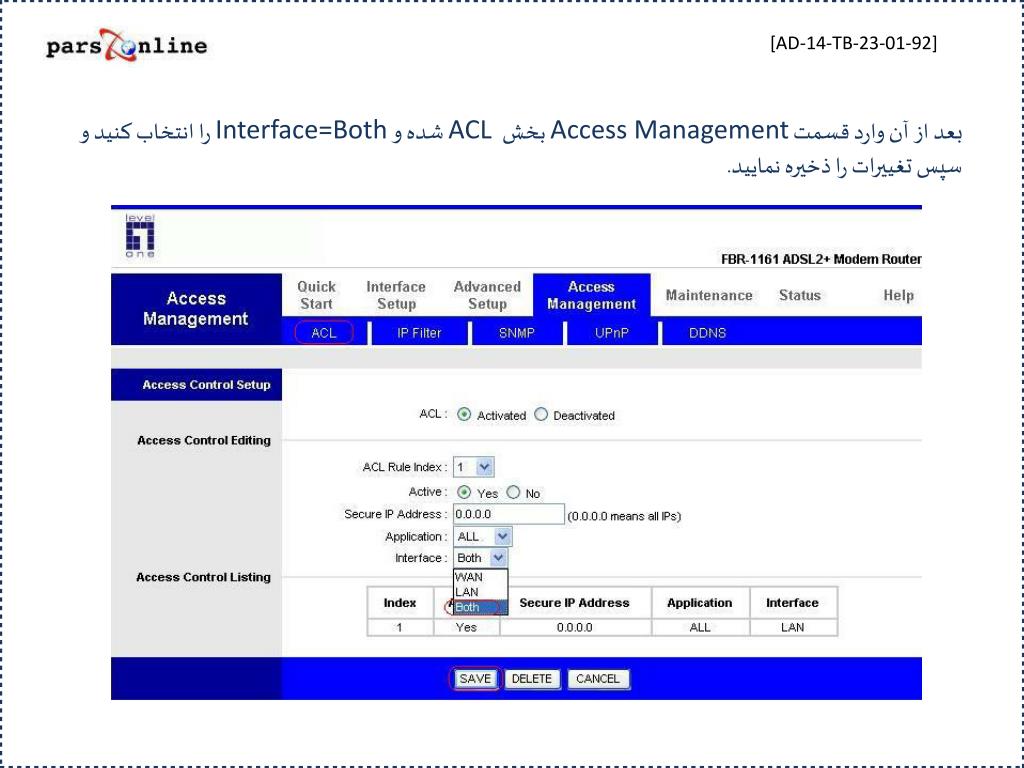
Task: Click the '(0.0.0.0 means all IPs)' note
Action: point(624,516)
